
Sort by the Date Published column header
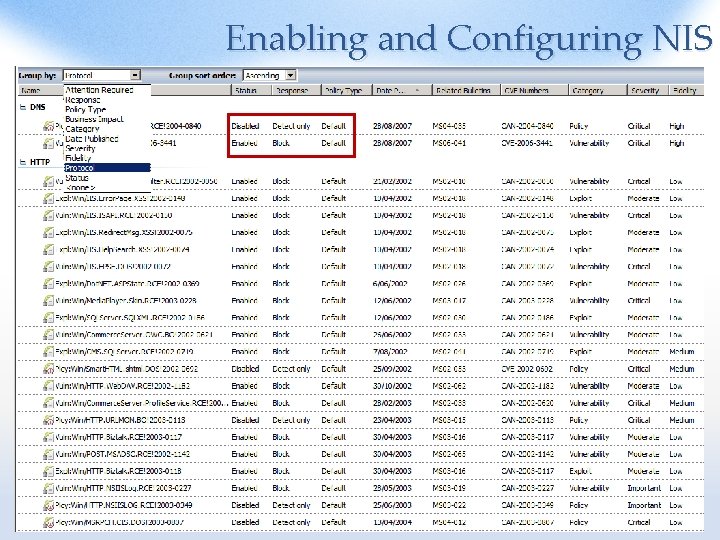[402, 90]
